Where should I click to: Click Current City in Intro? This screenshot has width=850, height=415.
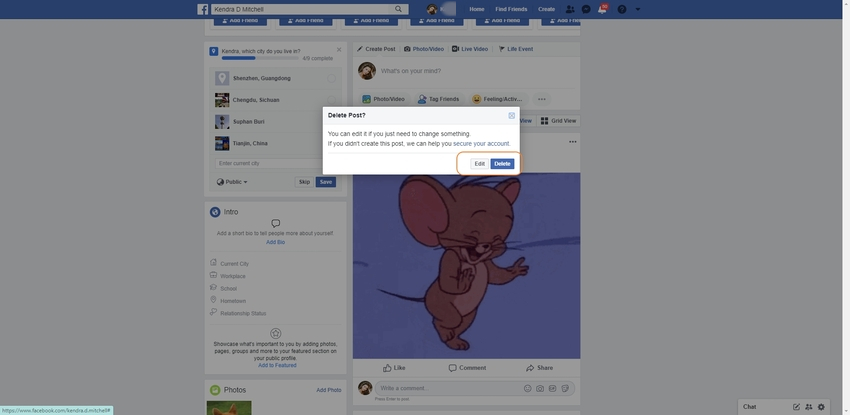(234, 264)
